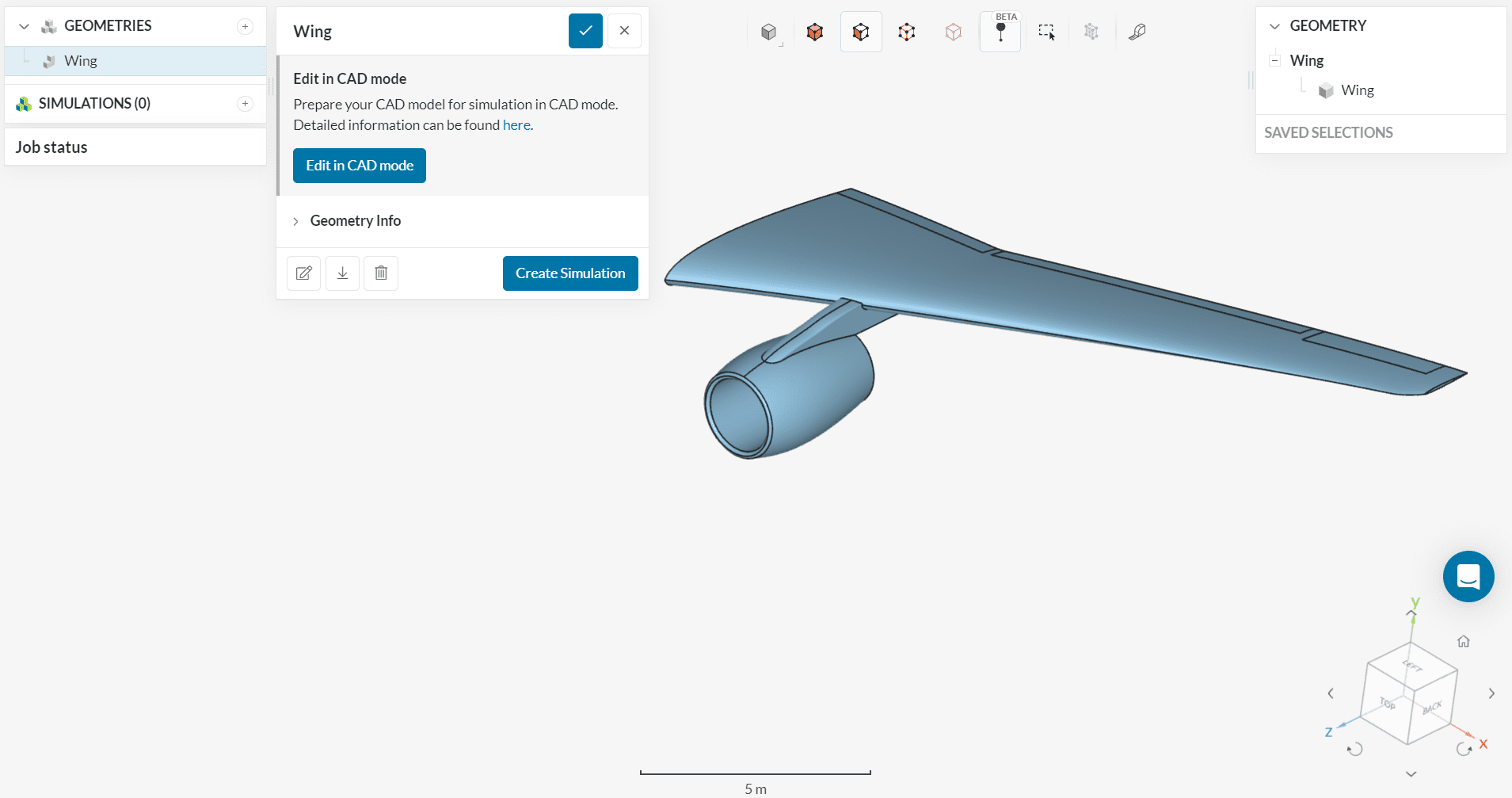
Task: Expand the Geometry Info section
Action: tap(463, 221)
